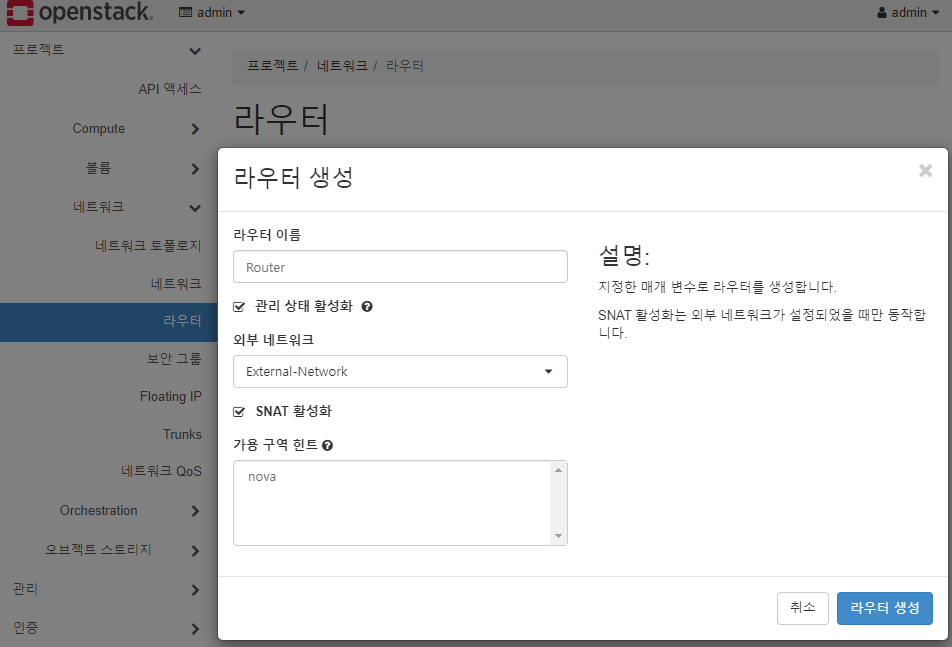Close the 라우터 생성 dialog with X
Screen dimensions: 952x647
tap(925, 171)
